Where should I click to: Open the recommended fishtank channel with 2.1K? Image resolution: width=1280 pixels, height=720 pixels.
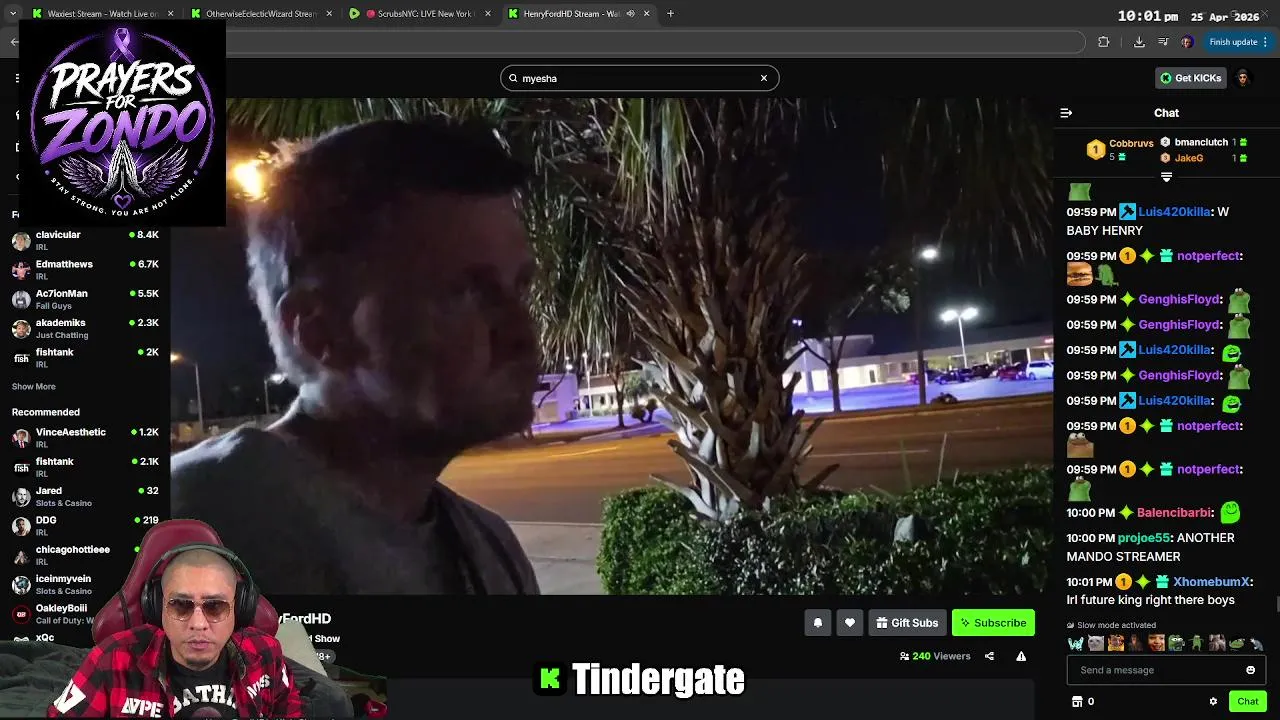click(x=85, y=467)
